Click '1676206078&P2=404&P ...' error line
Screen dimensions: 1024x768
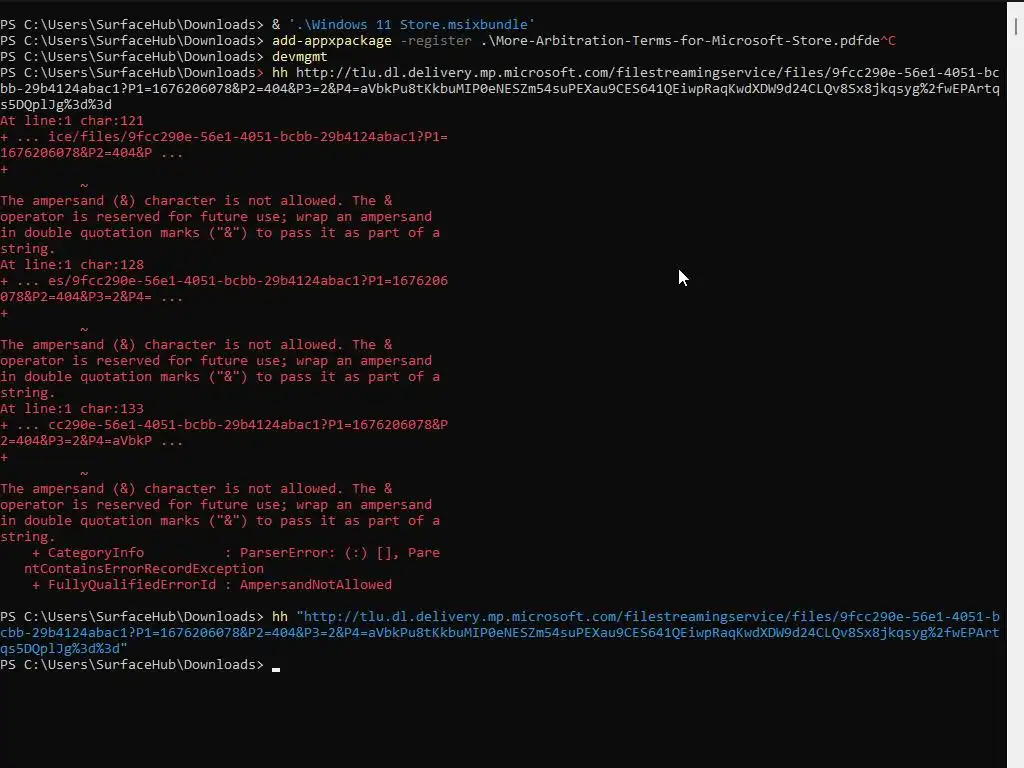pos(91,153)
